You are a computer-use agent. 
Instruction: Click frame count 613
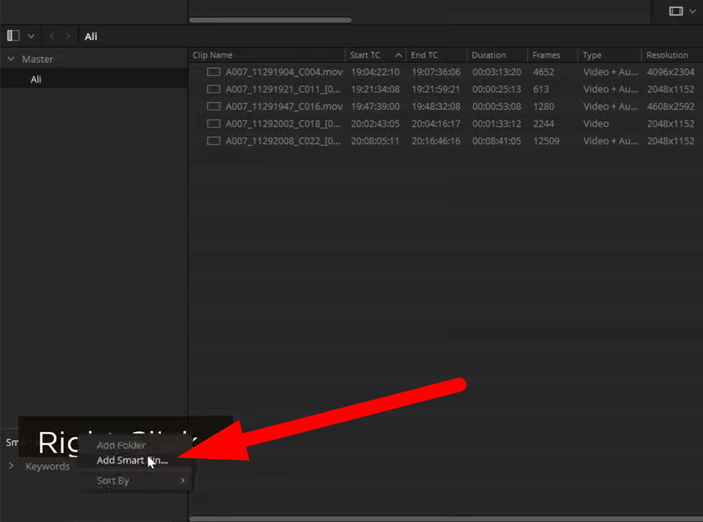pyautogui.click(x=541, y=89)
